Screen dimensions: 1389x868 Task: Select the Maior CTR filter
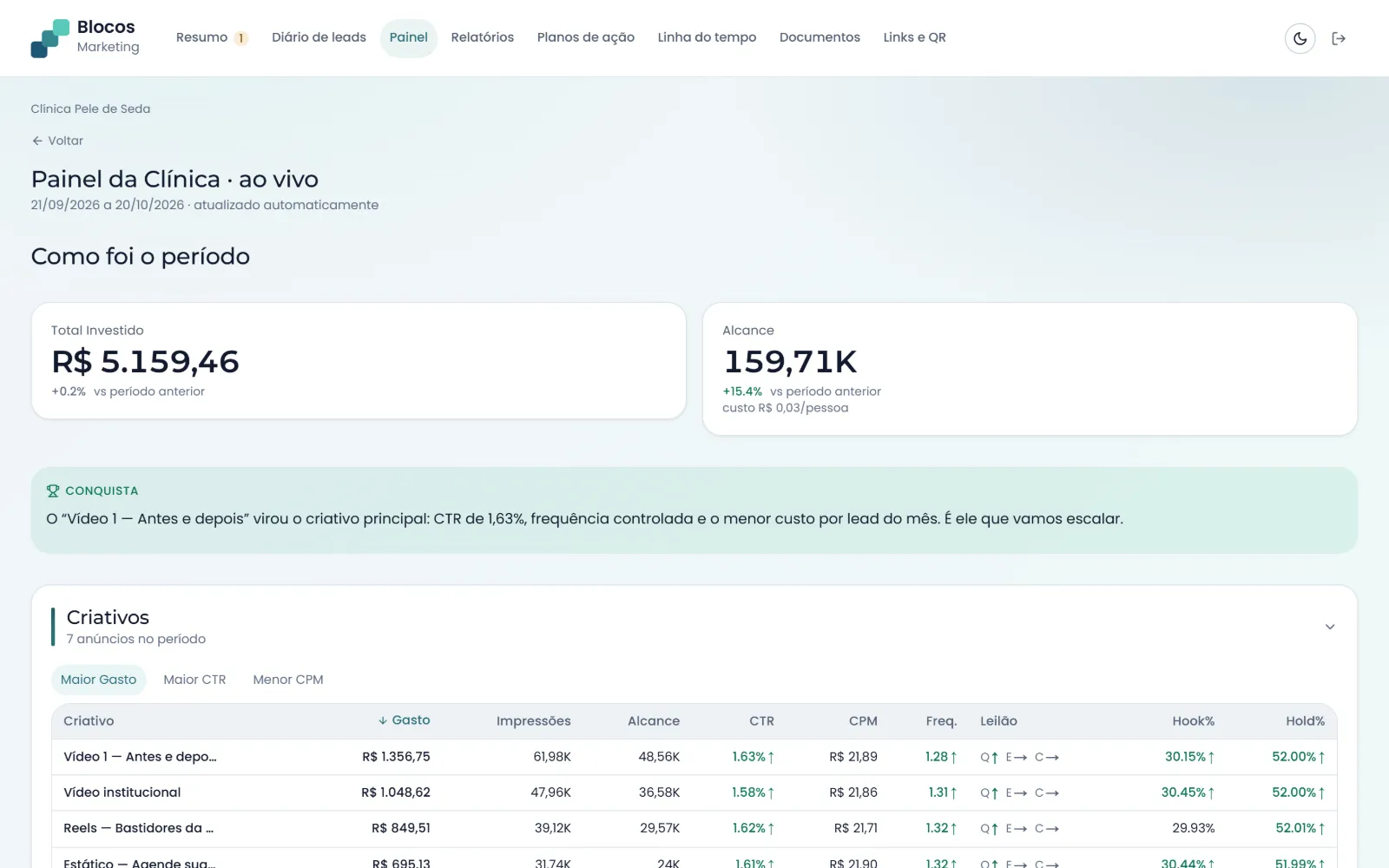(x=194, y=680)
